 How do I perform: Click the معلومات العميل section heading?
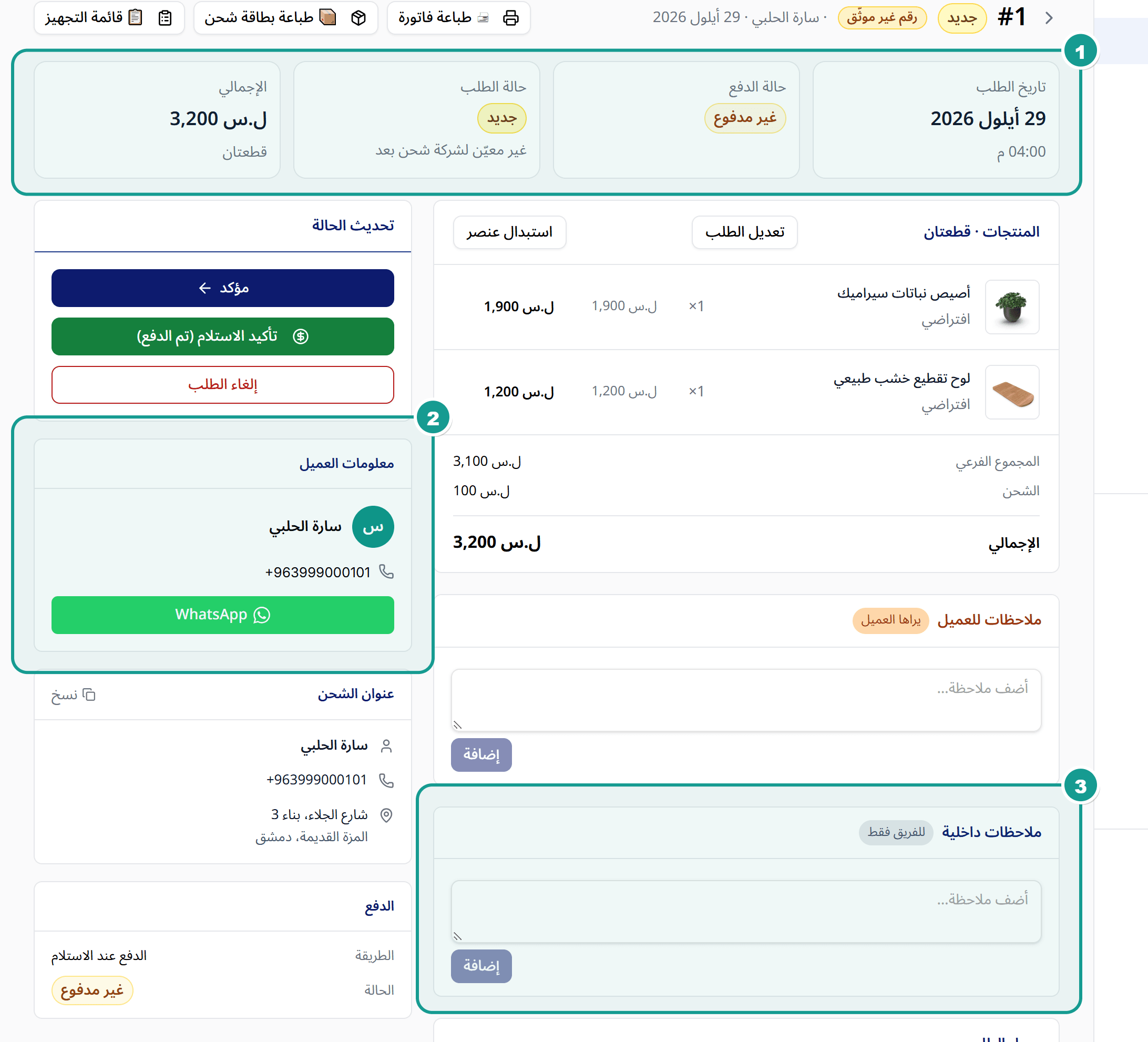coord(347,464)
